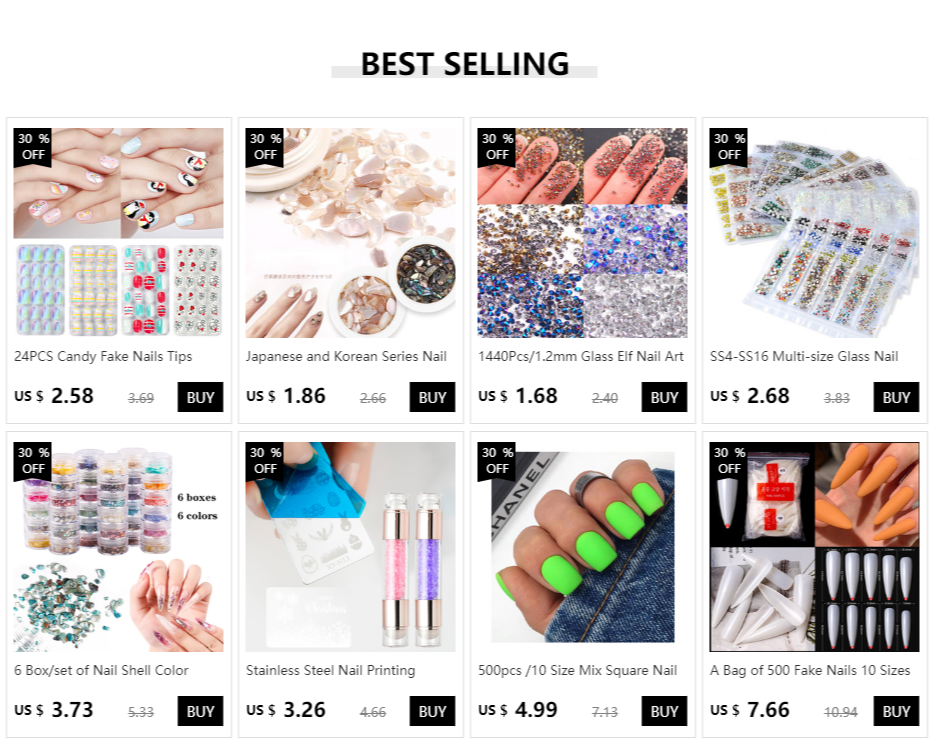Click BUY for Stainless Steel Nail Printing
932x749 pixels.
[432, 711]
